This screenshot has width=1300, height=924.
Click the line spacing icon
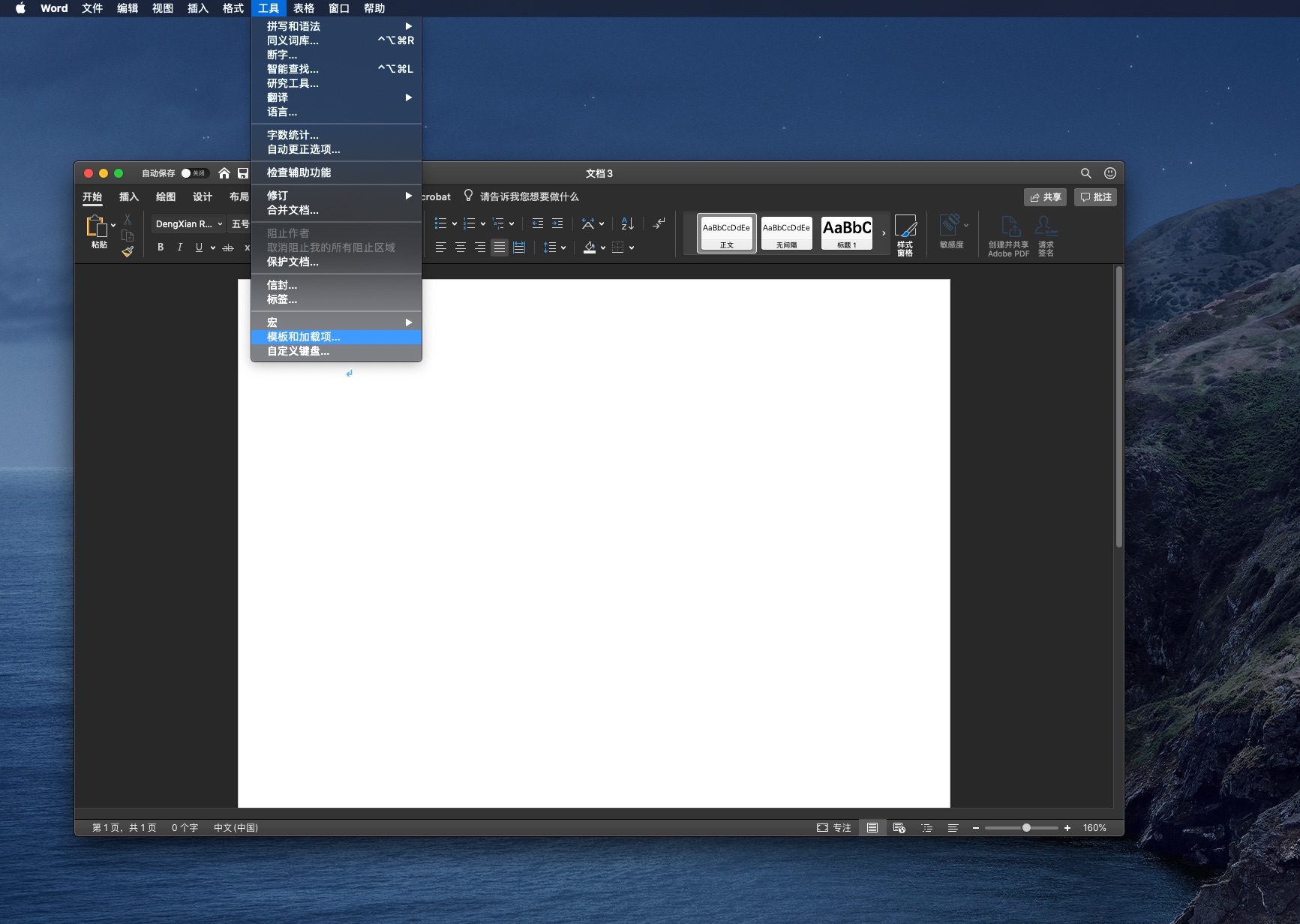click(x=549, y=247)
